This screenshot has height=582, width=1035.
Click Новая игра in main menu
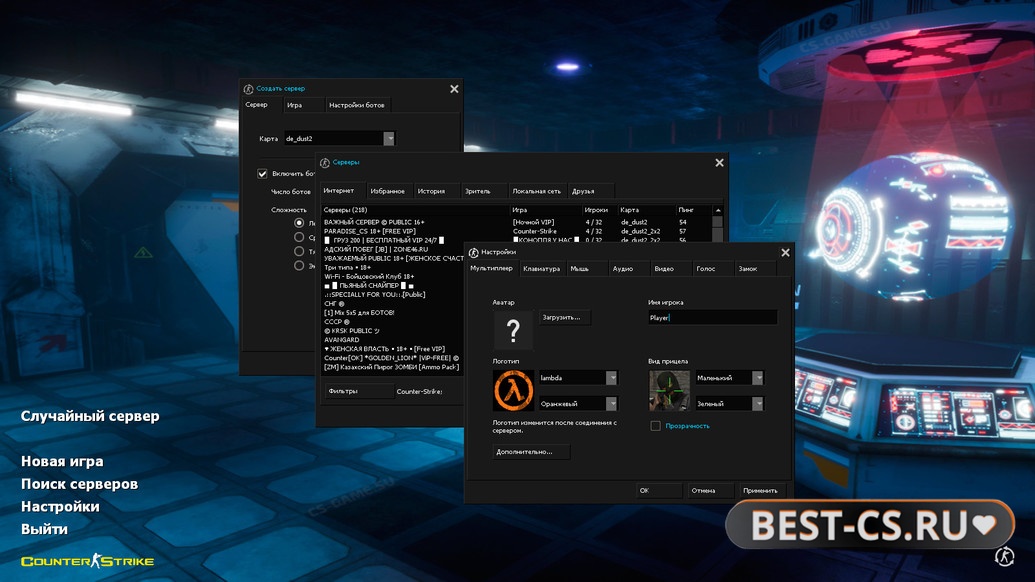[62, 461]
